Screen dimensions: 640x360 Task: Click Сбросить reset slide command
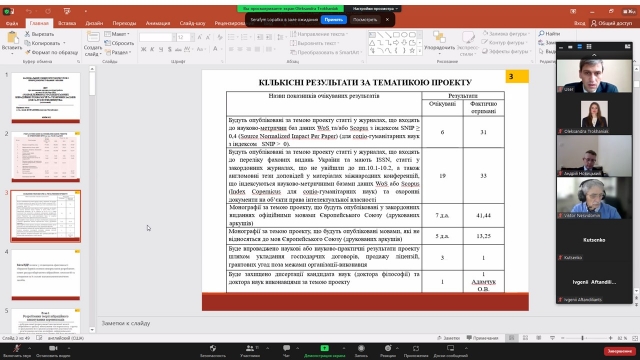coord(119,43)
